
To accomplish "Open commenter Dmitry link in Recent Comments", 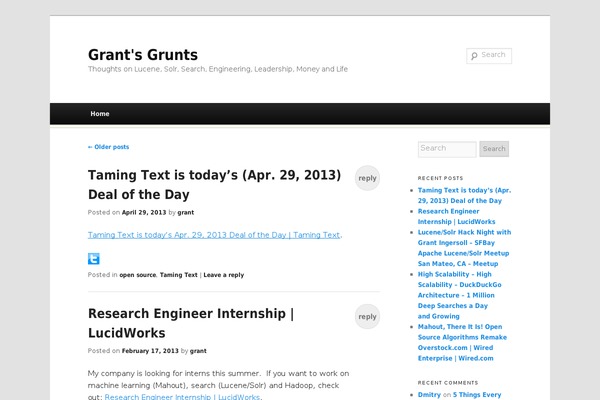I will (429, 395).
